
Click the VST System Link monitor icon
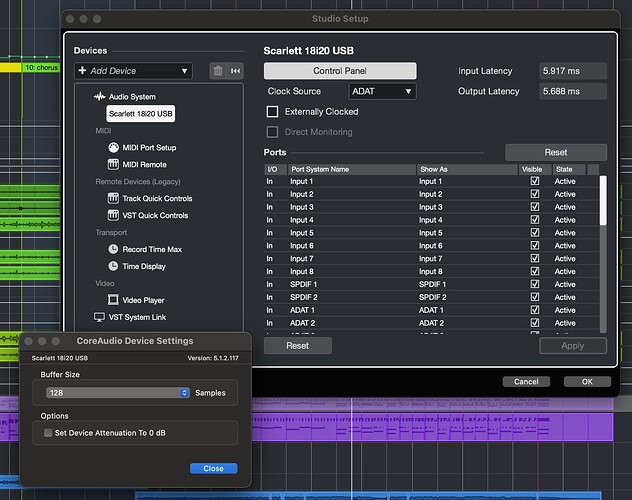[99, 317]
